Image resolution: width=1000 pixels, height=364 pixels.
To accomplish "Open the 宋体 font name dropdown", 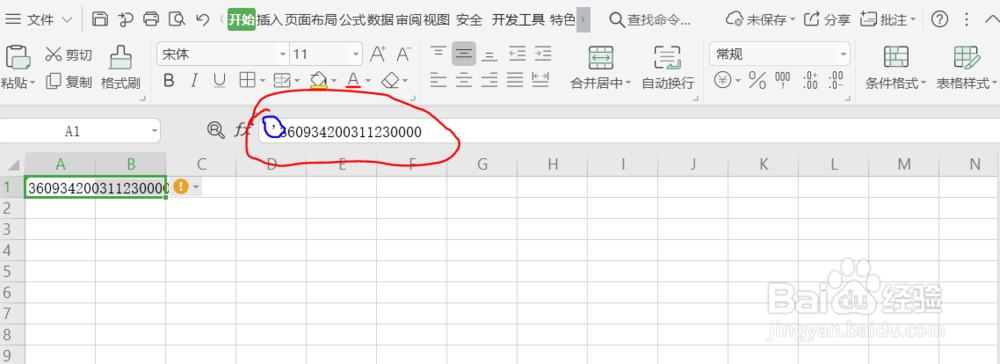I will coord(283,54).
